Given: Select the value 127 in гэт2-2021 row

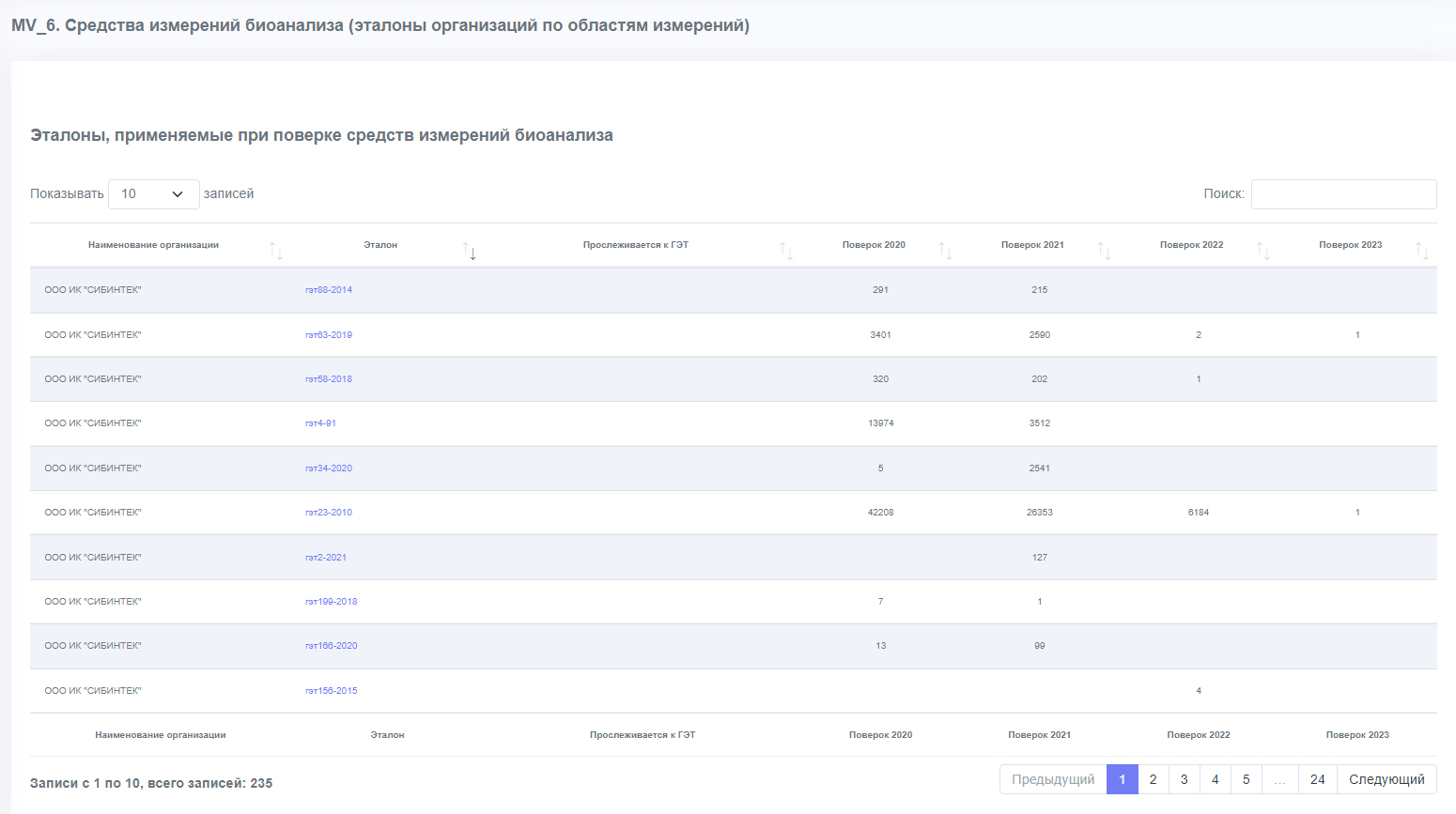Looking at the screenshot, I should (1040, 558).
